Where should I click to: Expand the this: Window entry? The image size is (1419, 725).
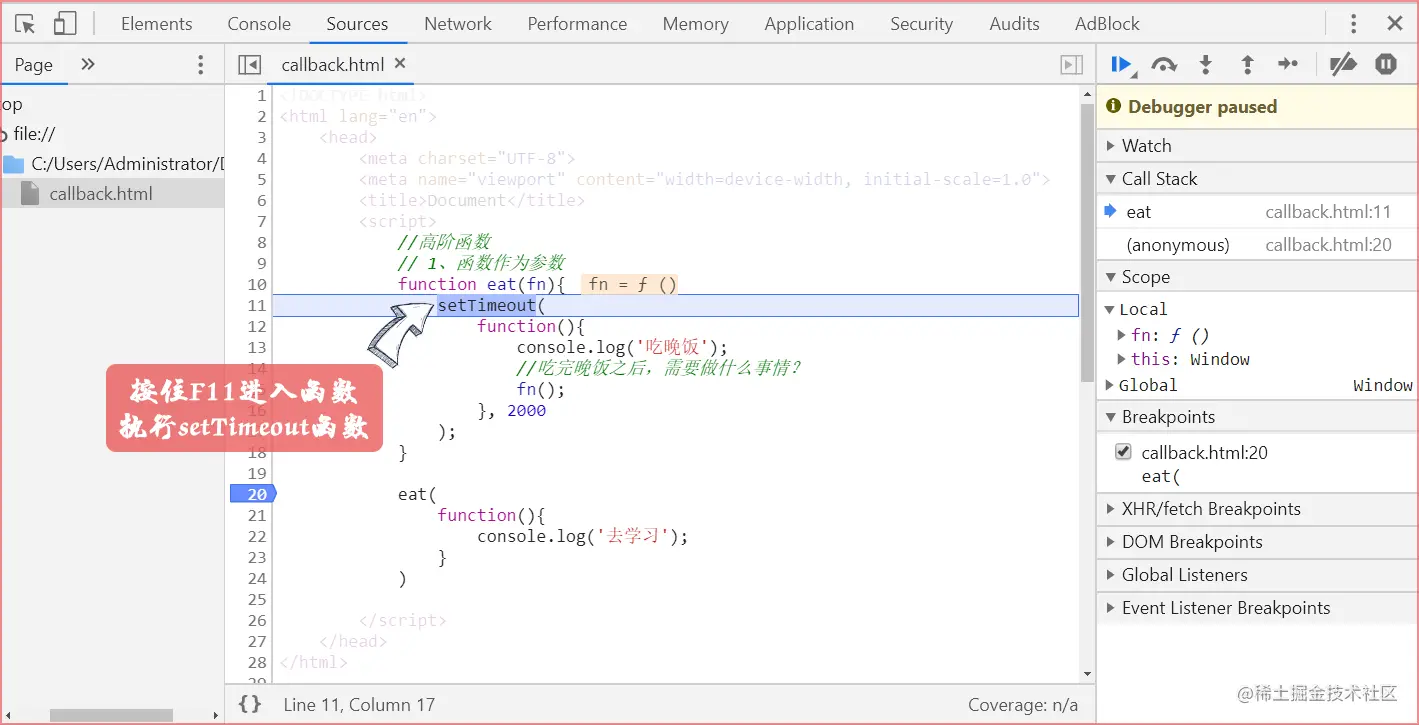(x=1121, y=359)
